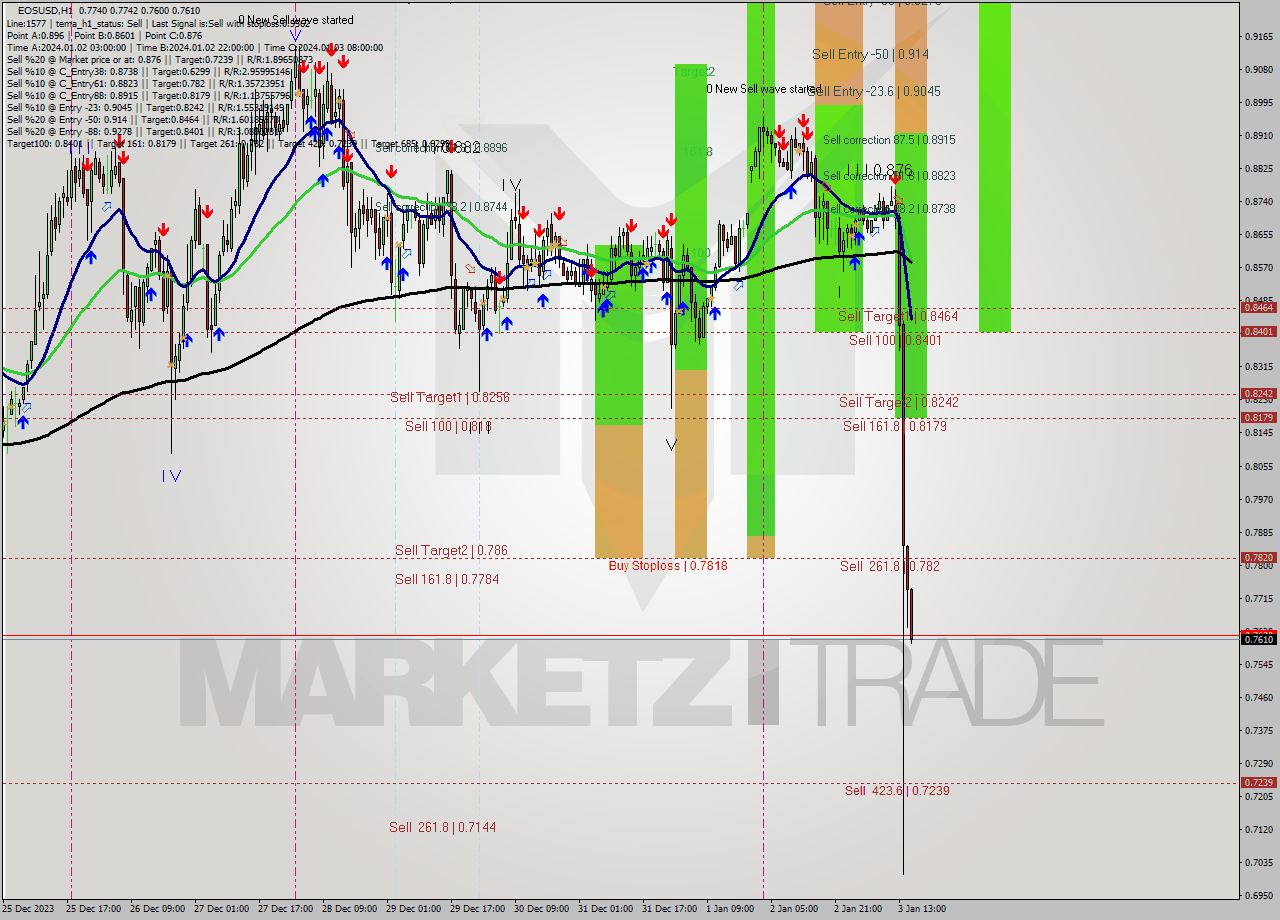Click the red 0.8179 price tag on axis
1280x920 pixels.
1258,417
